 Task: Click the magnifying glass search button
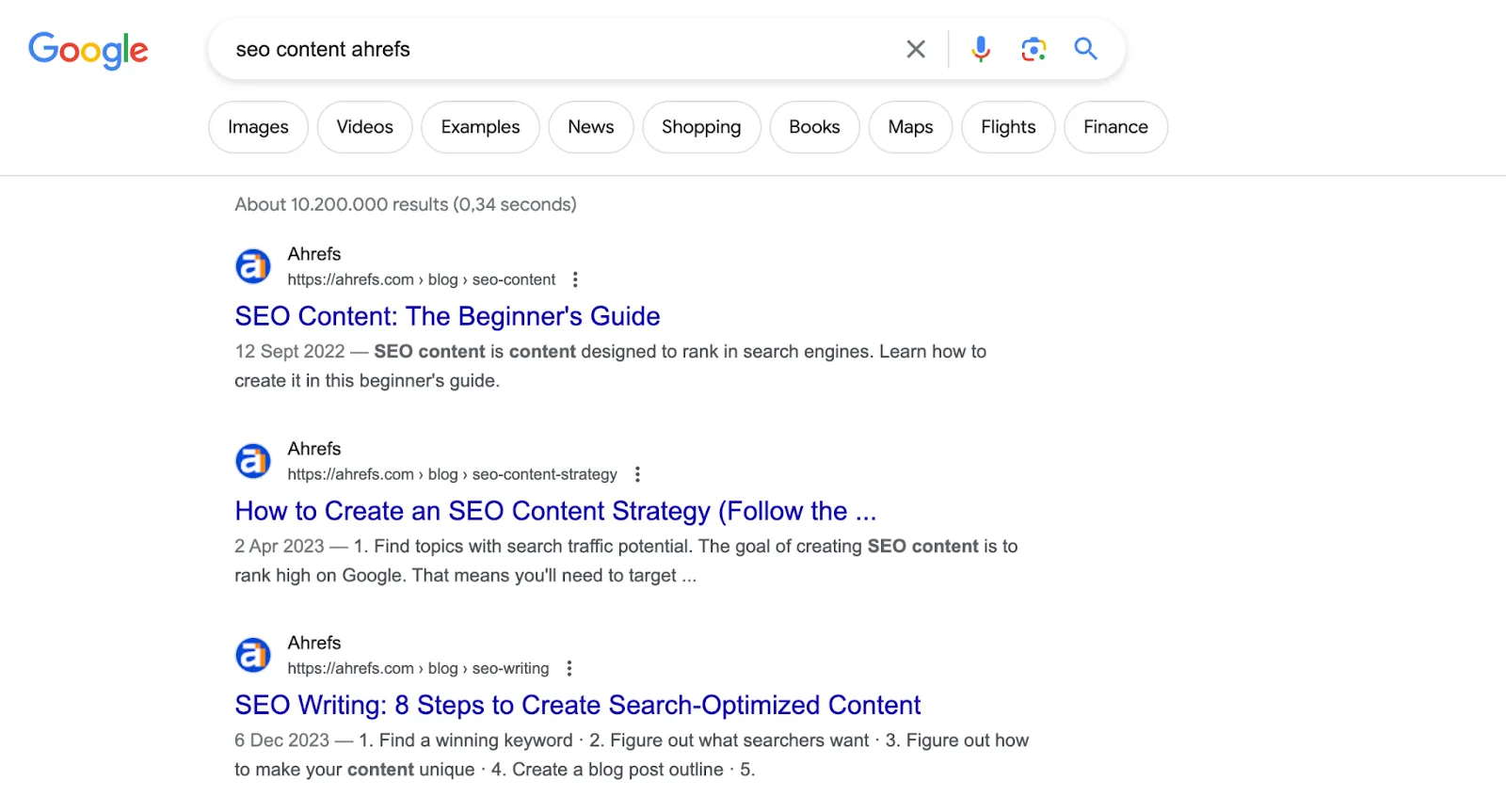tap(1085, 49)
